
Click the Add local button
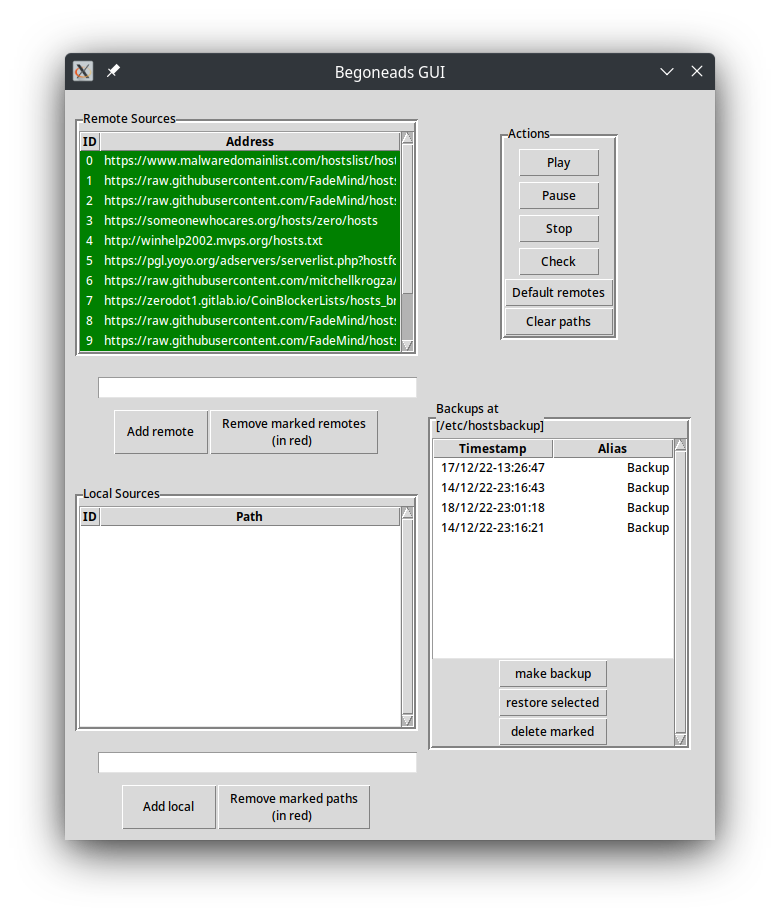pos(169,806)
